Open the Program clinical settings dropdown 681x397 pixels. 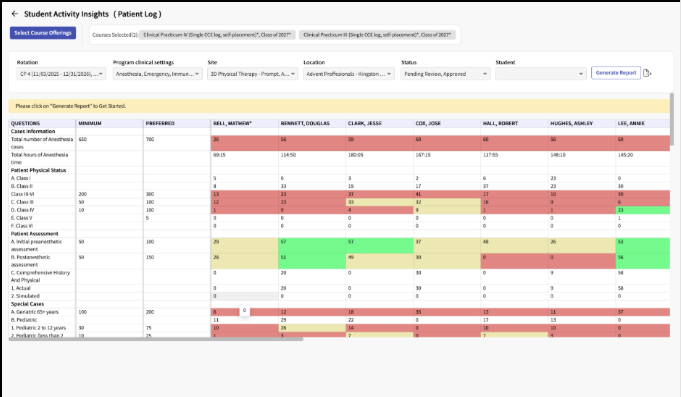(x=157, y=74)
